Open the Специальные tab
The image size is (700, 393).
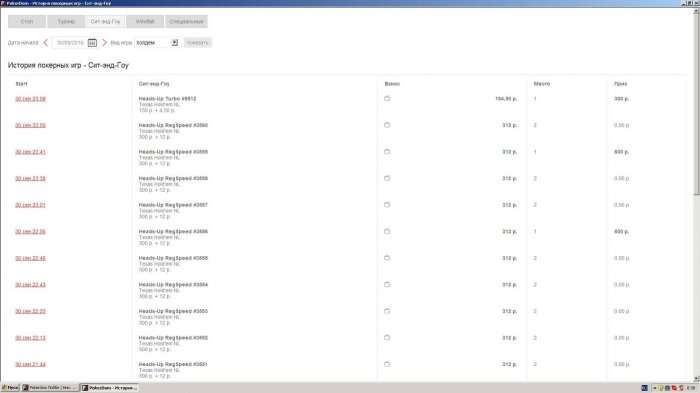[186, 21]
